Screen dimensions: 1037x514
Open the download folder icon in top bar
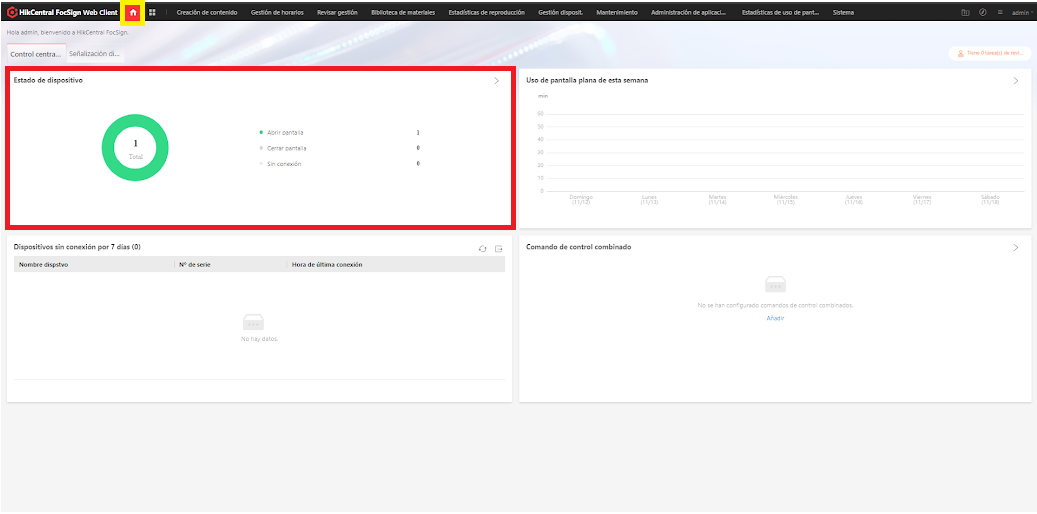(x=966, y=13)
